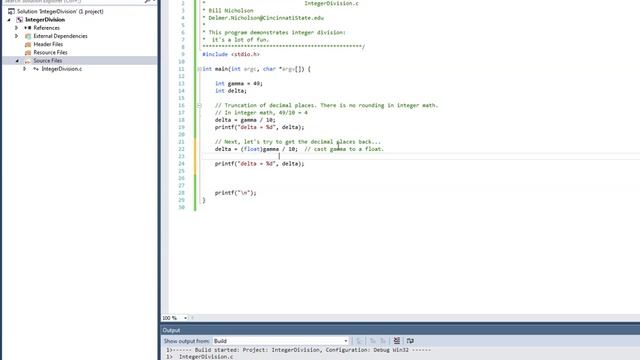Select Solution 'IntegerDivision' (1 project) row
This screenshot has height=360, width=640.
tap(60, 11)
